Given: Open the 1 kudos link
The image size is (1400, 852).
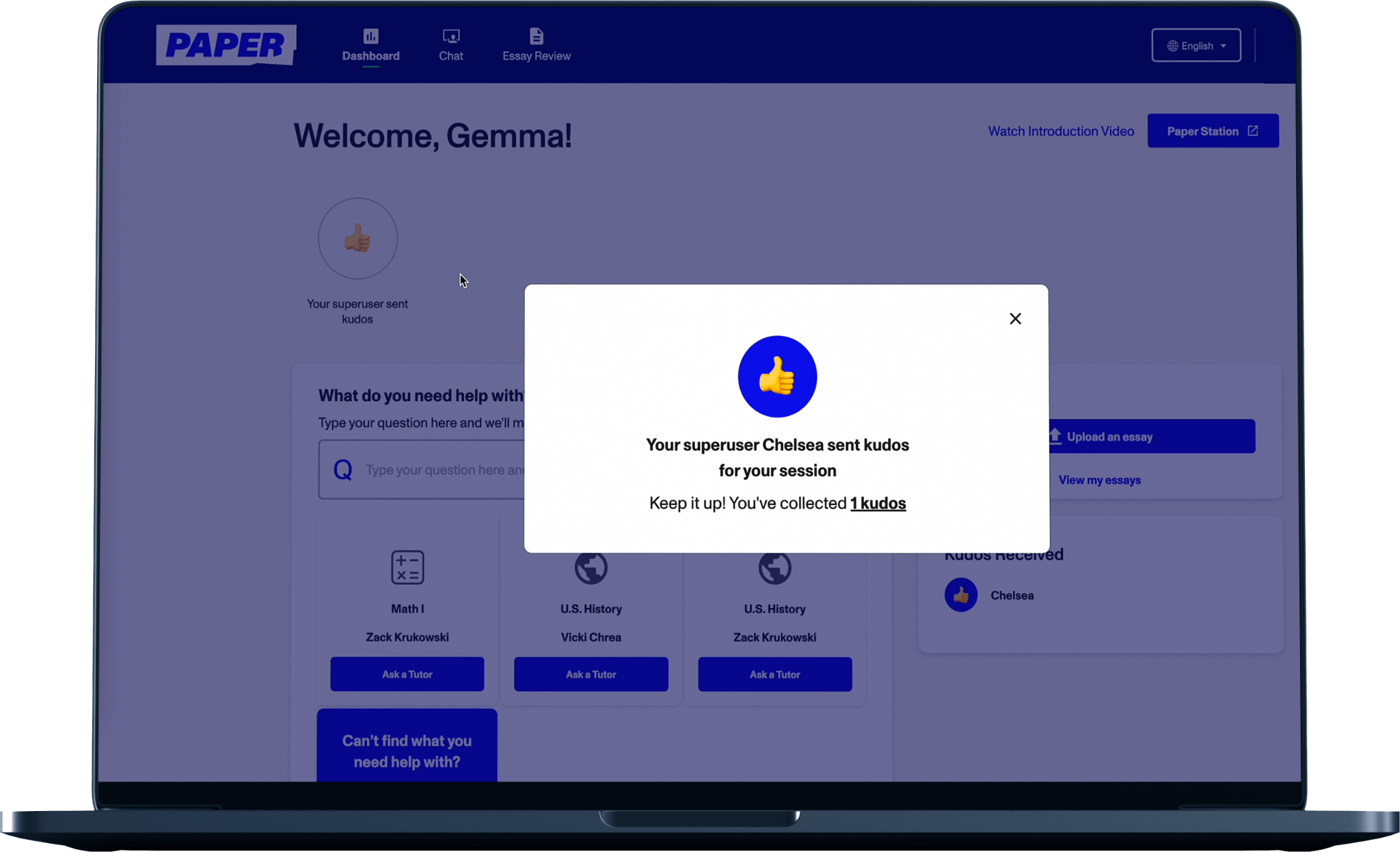Looking at the screenshot, I should coord(878,504).
